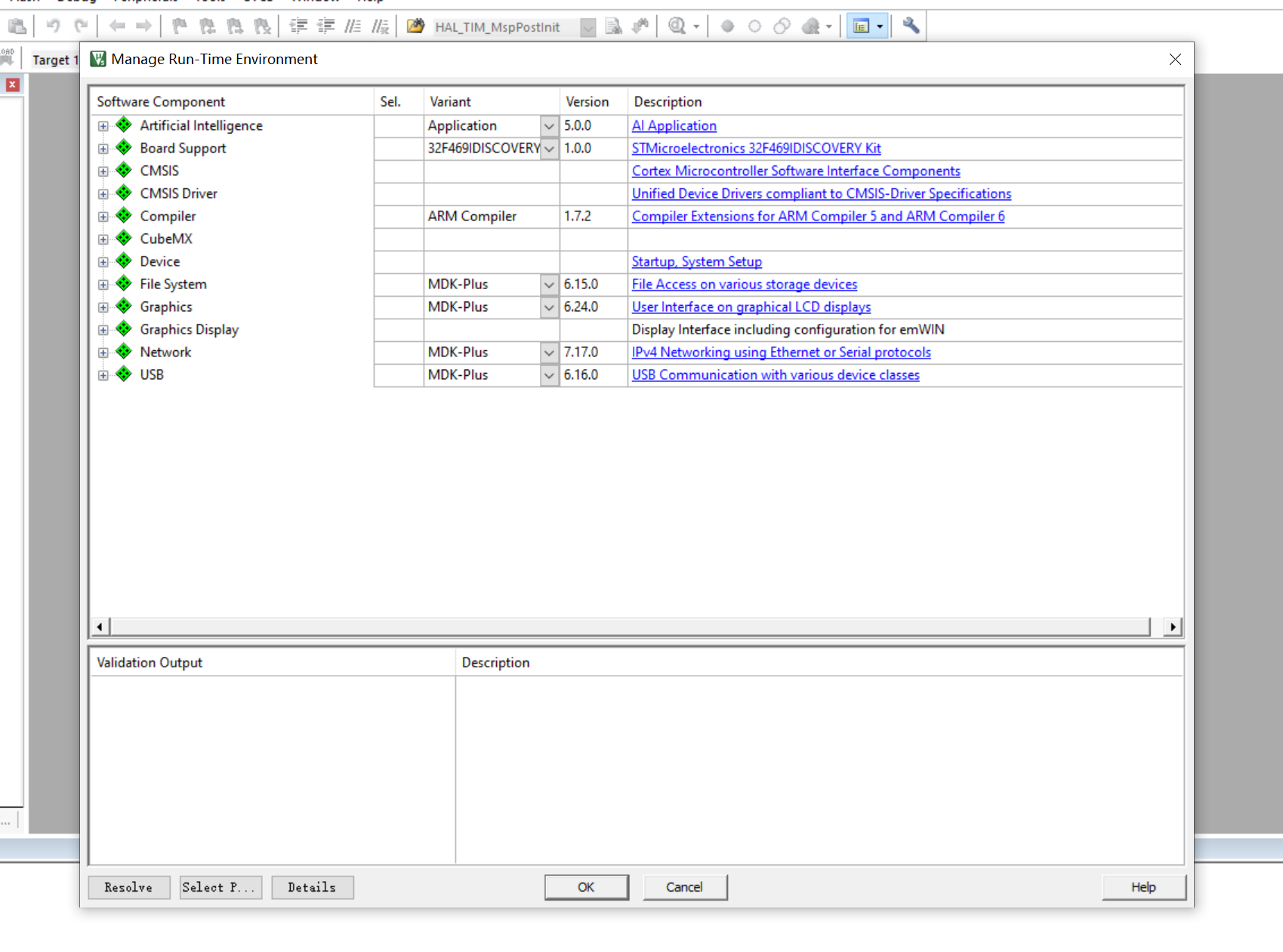Toggle a bookmark with the flag icon

tap(180, 26)
